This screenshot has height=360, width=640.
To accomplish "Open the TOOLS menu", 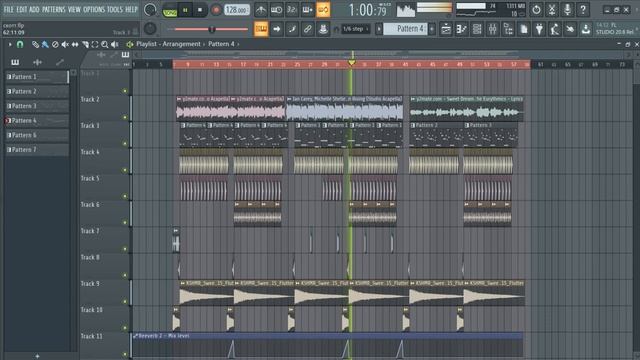I will (x=115, y=9).
